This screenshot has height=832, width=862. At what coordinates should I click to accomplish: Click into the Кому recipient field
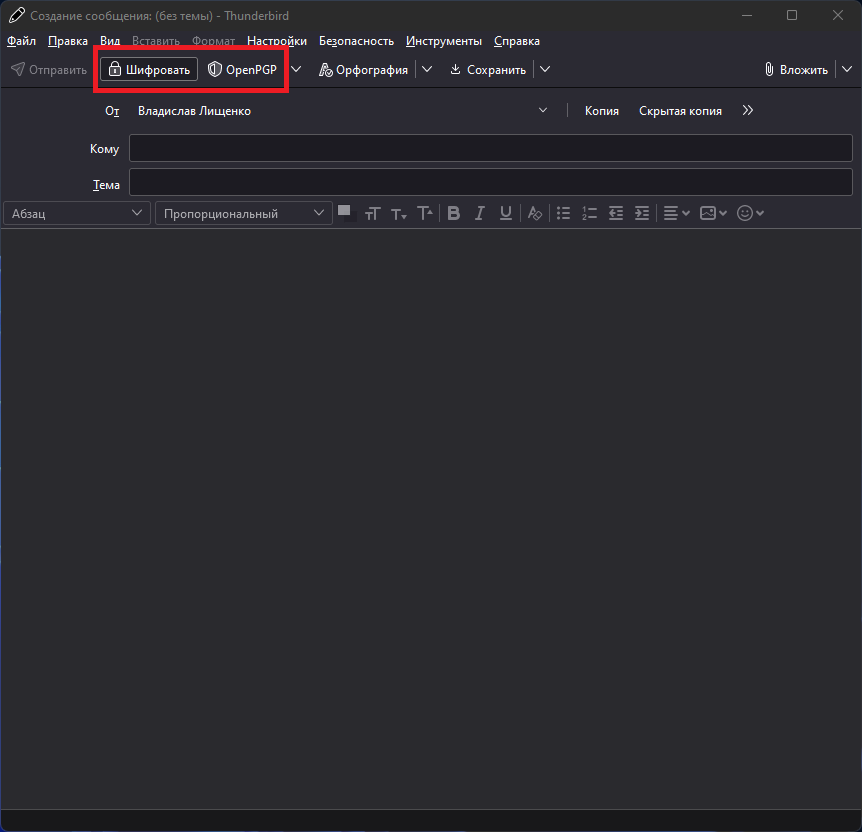(490, 148)
